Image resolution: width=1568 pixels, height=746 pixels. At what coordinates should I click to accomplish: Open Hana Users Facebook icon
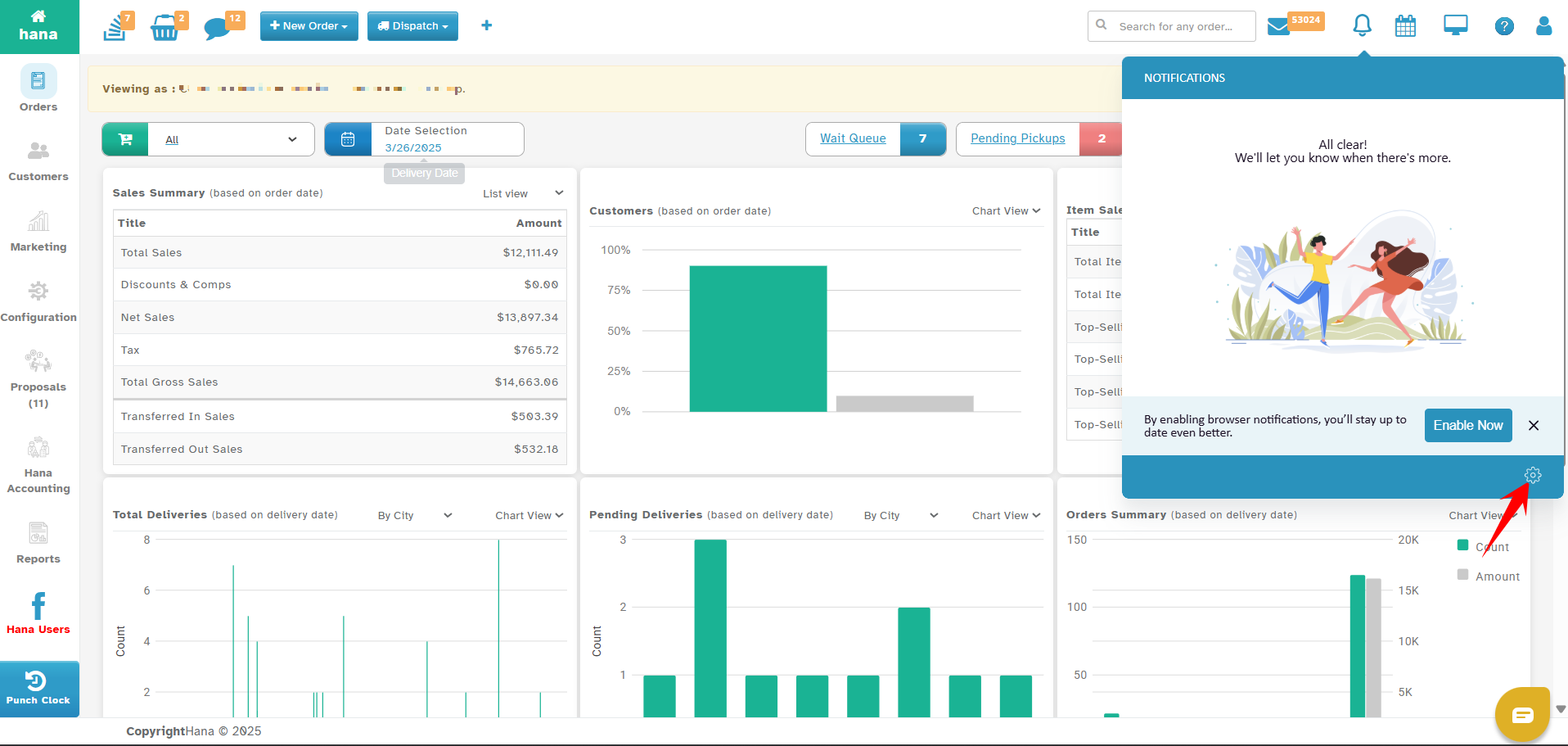38,613
